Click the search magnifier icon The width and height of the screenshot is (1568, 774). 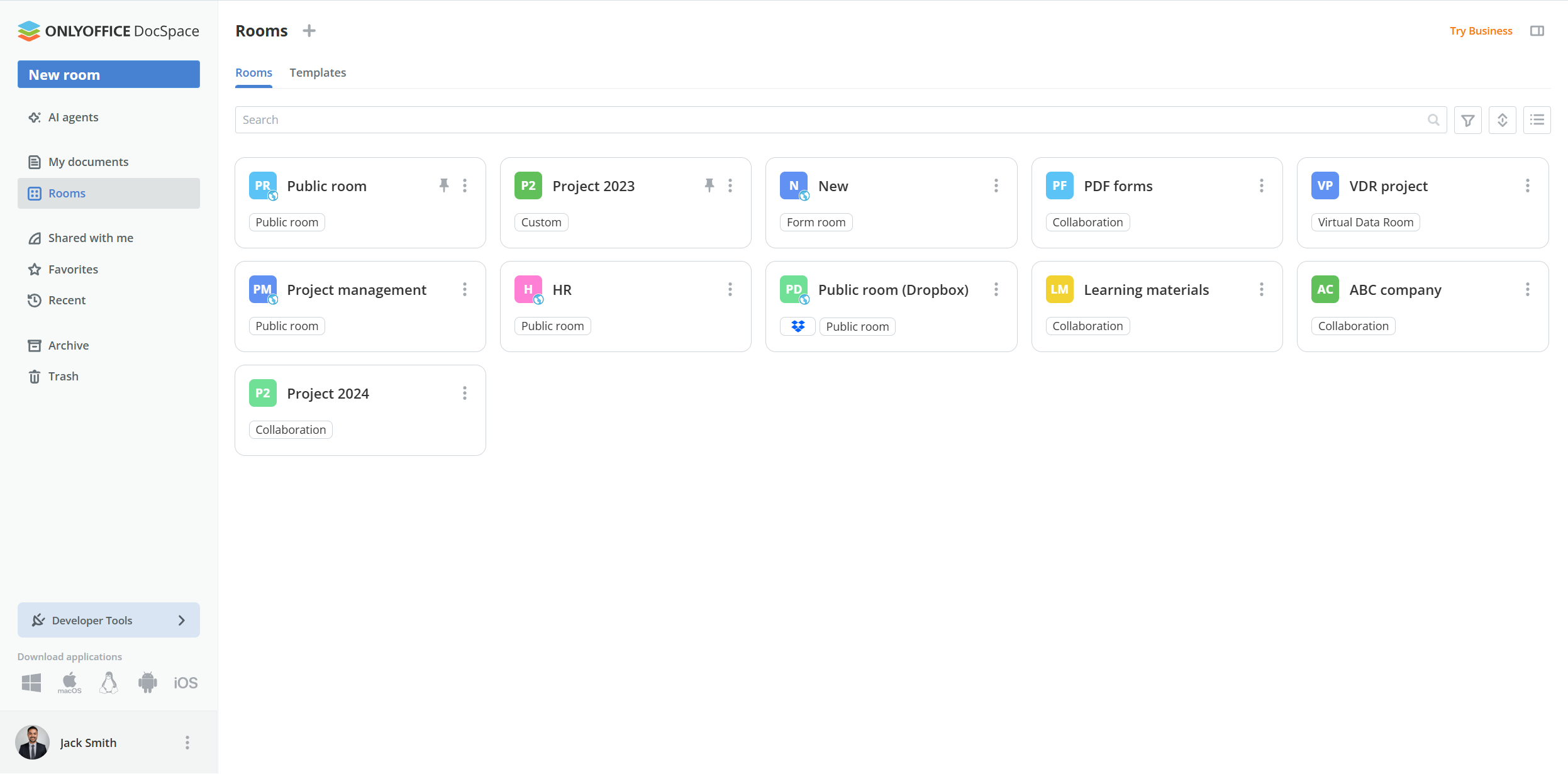coord(1433,120)
